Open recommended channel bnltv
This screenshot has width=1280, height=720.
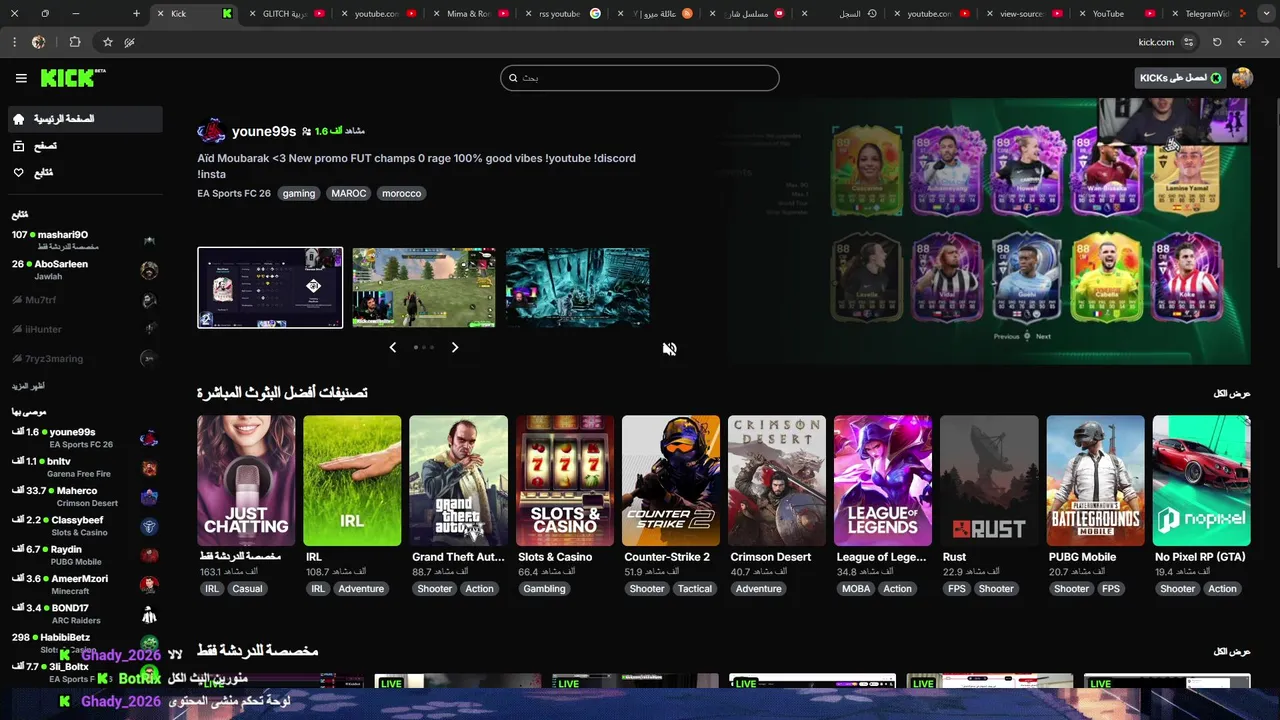(x=84, y=467)
